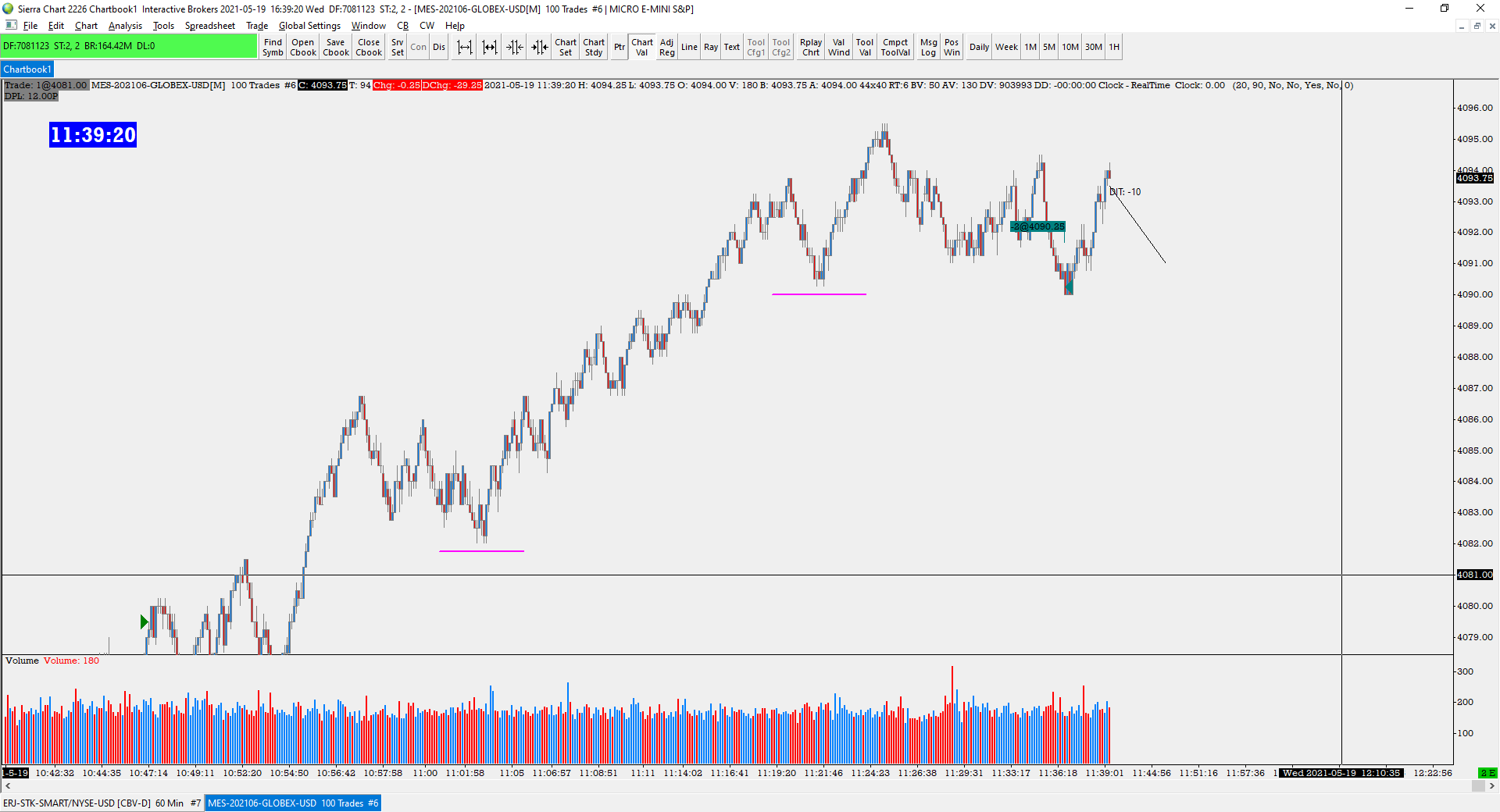This screenshot has width=1500, height=812.
Task: Click the increase bar spacing icon
Action: pos(464,47)
